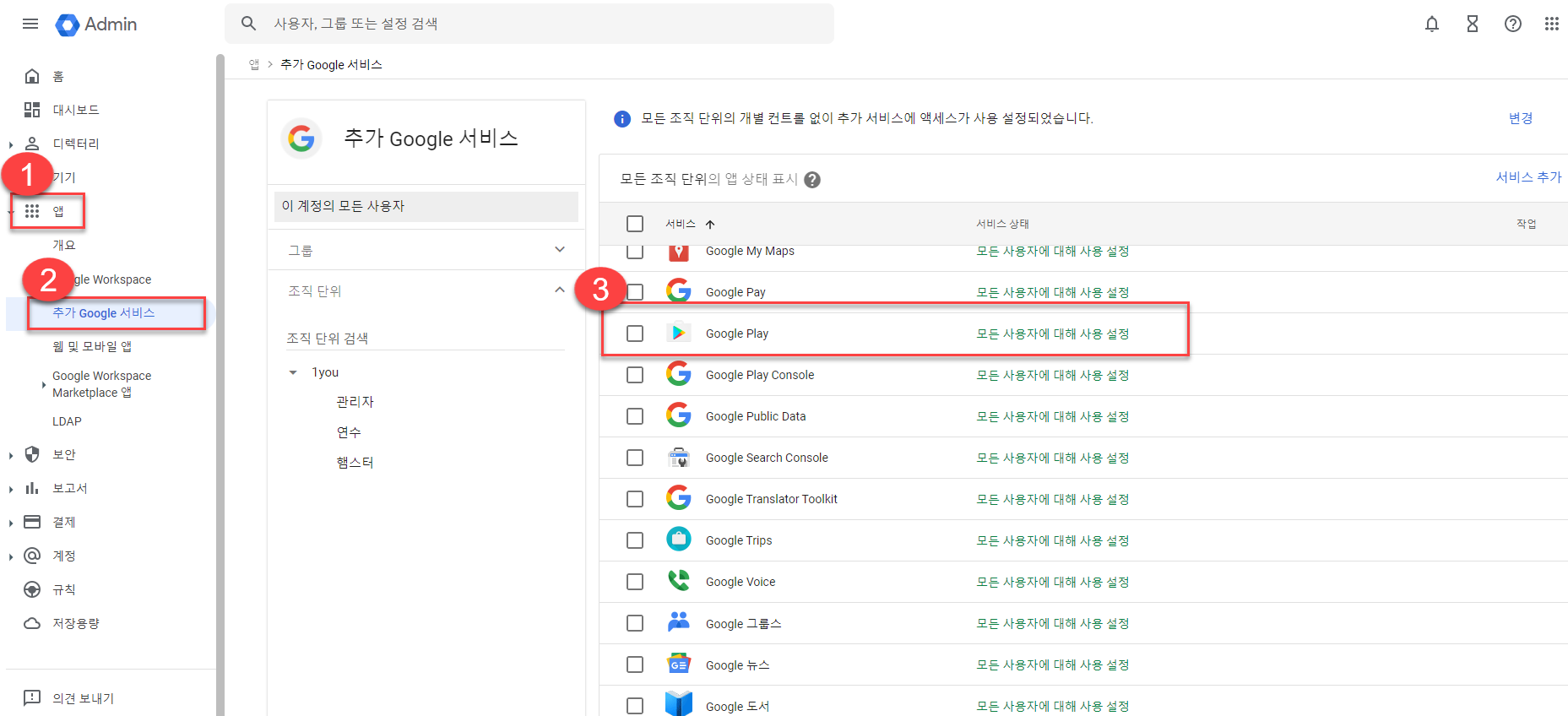Click the apps grid icon in sidebar

(x=32, y=211)
